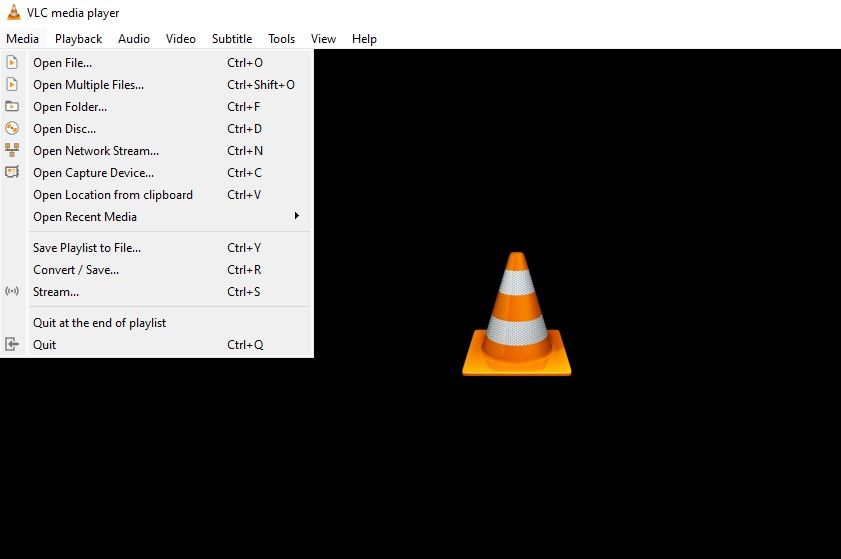
Task: Click the Ctrl+N shortcut text
Action: click(245, 151)
